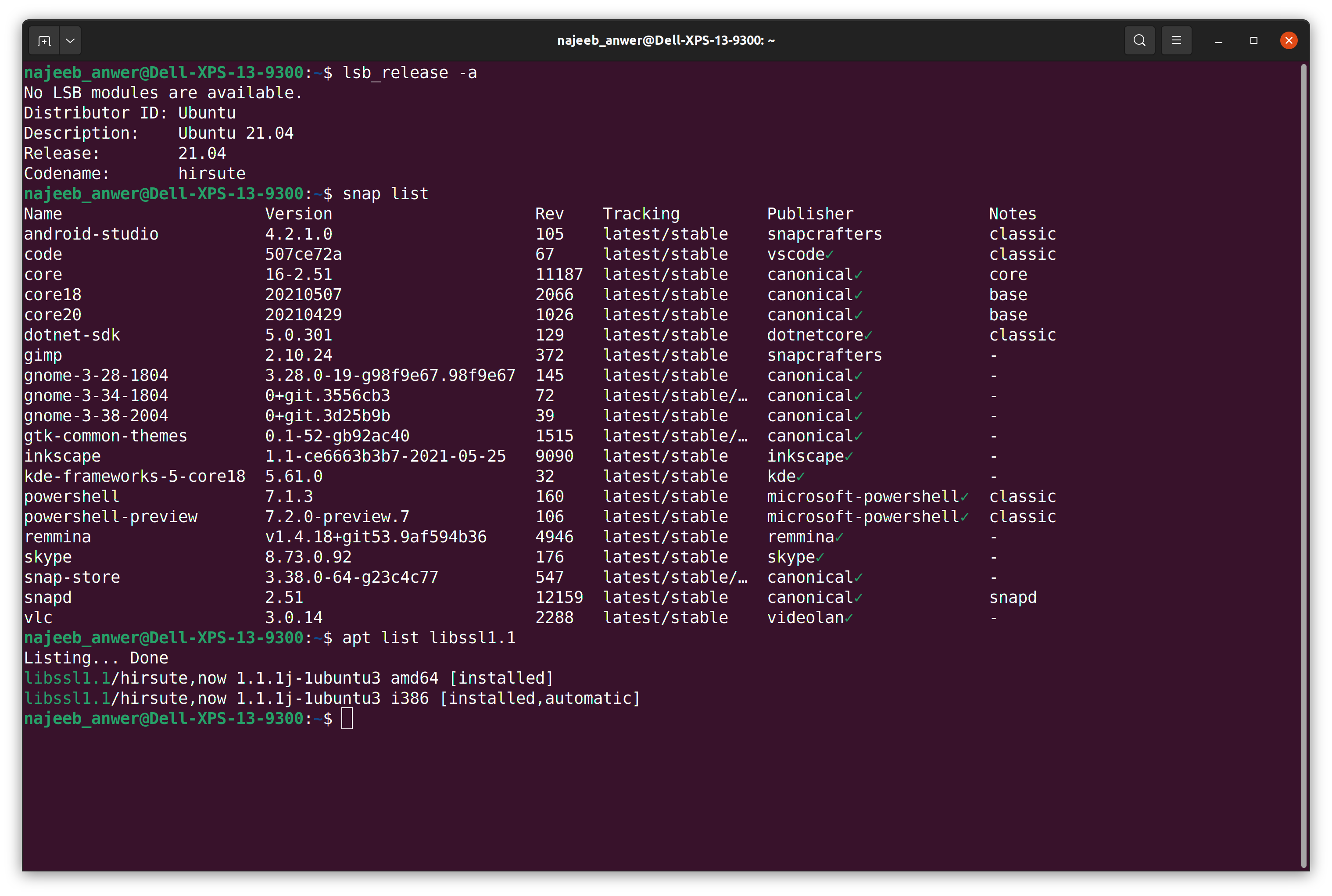Click 'No LSB modules are available.' line
This screenshot has height=896, width=1332.
pos(163,93)
